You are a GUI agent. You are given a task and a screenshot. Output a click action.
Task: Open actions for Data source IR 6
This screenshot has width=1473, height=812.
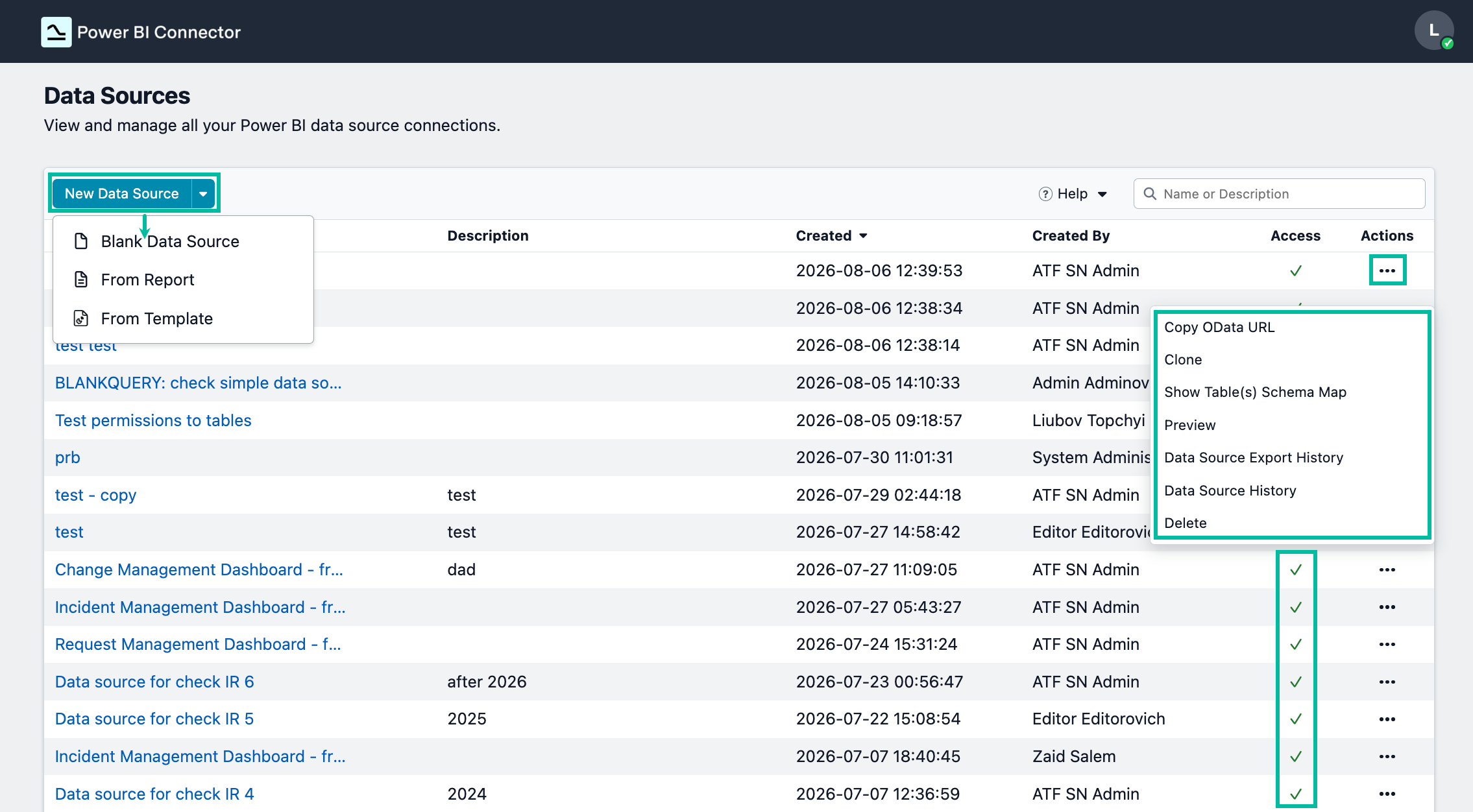tap(1387, 682)
